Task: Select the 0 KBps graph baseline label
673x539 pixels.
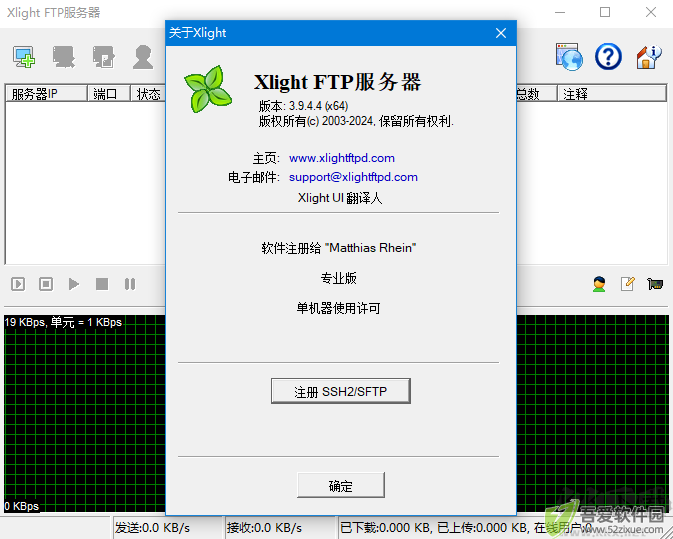Action: (21, 506)
